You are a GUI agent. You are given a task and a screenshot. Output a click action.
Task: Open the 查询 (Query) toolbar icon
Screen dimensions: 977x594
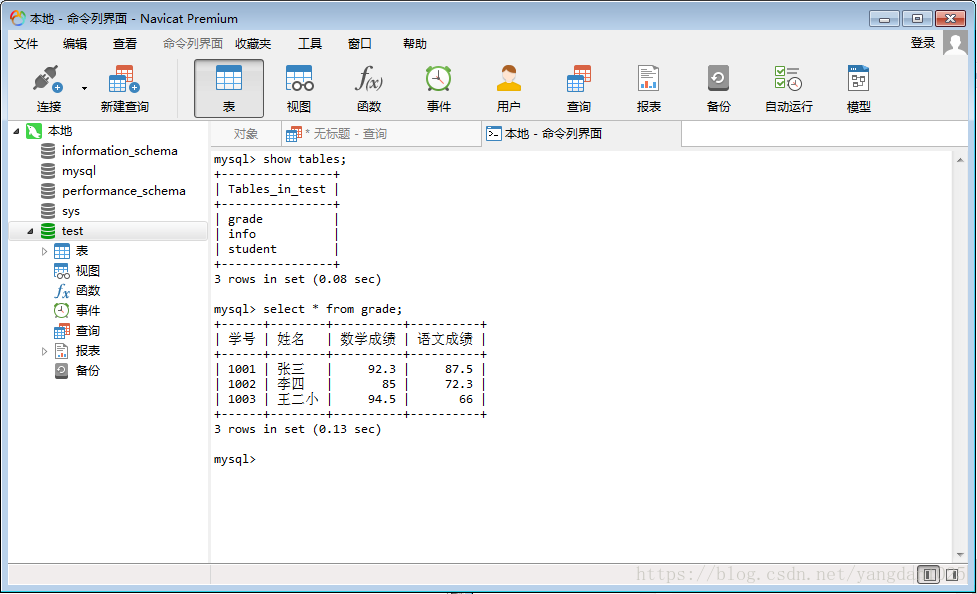pos(578,87)
